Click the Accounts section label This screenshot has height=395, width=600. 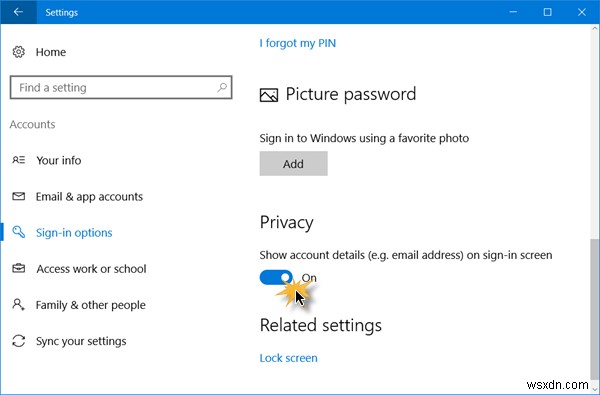click(33, 124)
